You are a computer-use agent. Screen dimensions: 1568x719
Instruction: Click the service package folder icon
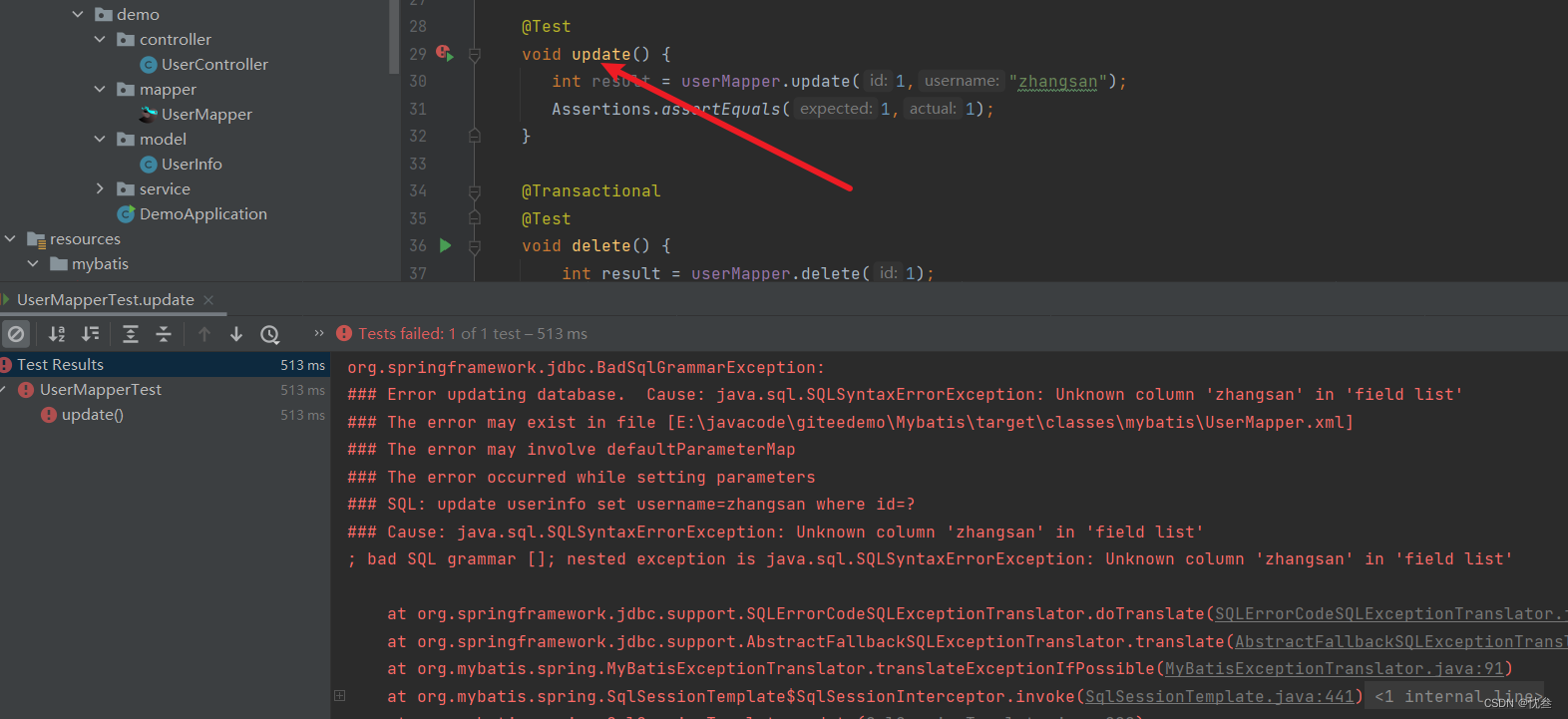tap(126, 189)
